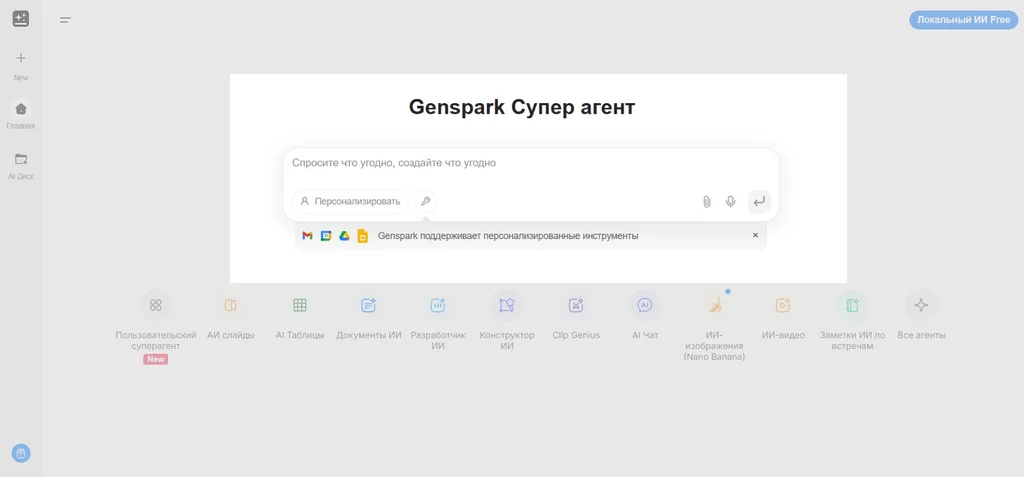Dismiss the personalized tools banner
The height and width of the screenshot is (477, 1024).
click(x=755, y=236)
